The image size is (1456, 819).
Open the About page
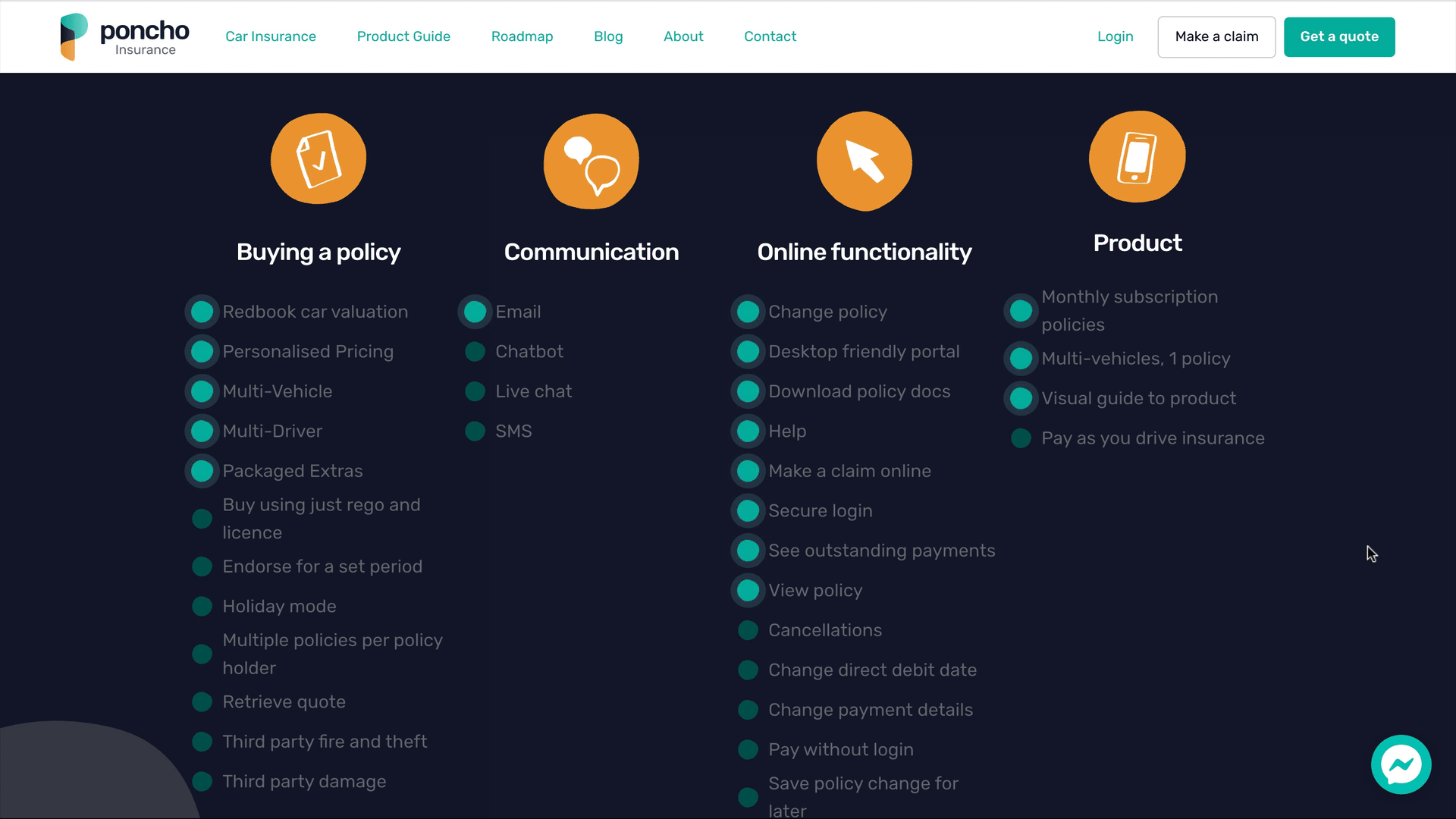[683, 36]
